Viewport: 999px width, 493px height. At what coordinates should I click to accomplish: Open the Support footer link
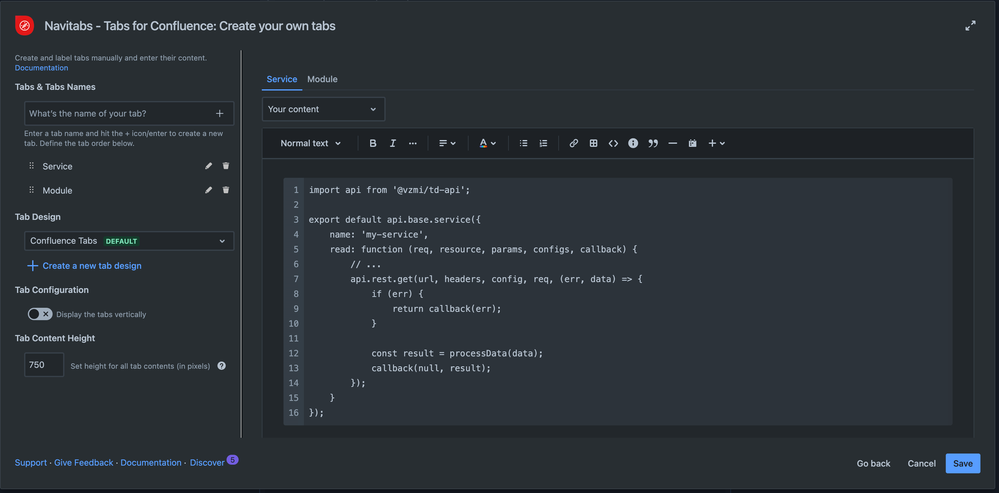click(x=31, y=462)
